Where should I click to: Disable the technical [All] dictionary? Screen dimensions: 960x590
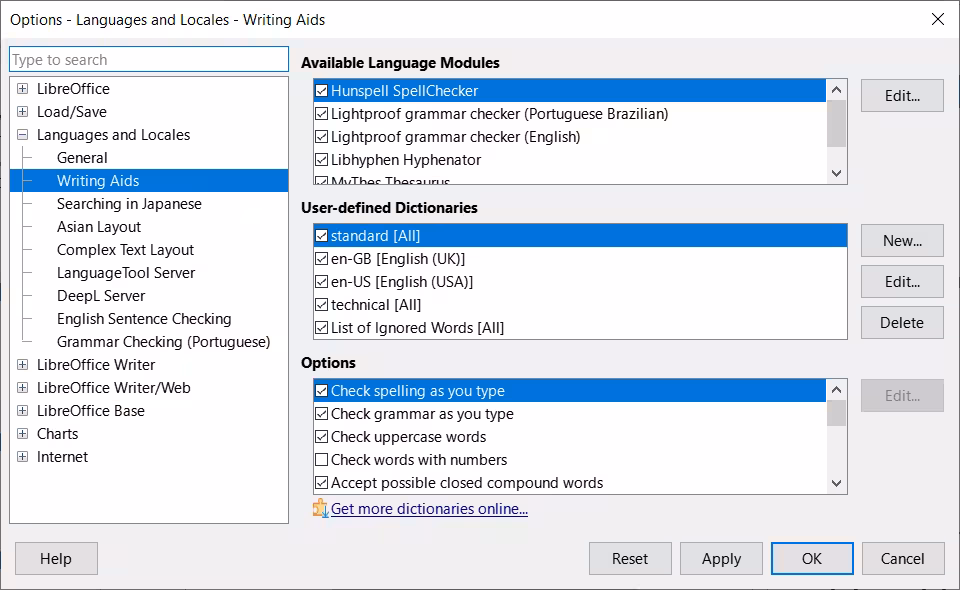[321, 305]
